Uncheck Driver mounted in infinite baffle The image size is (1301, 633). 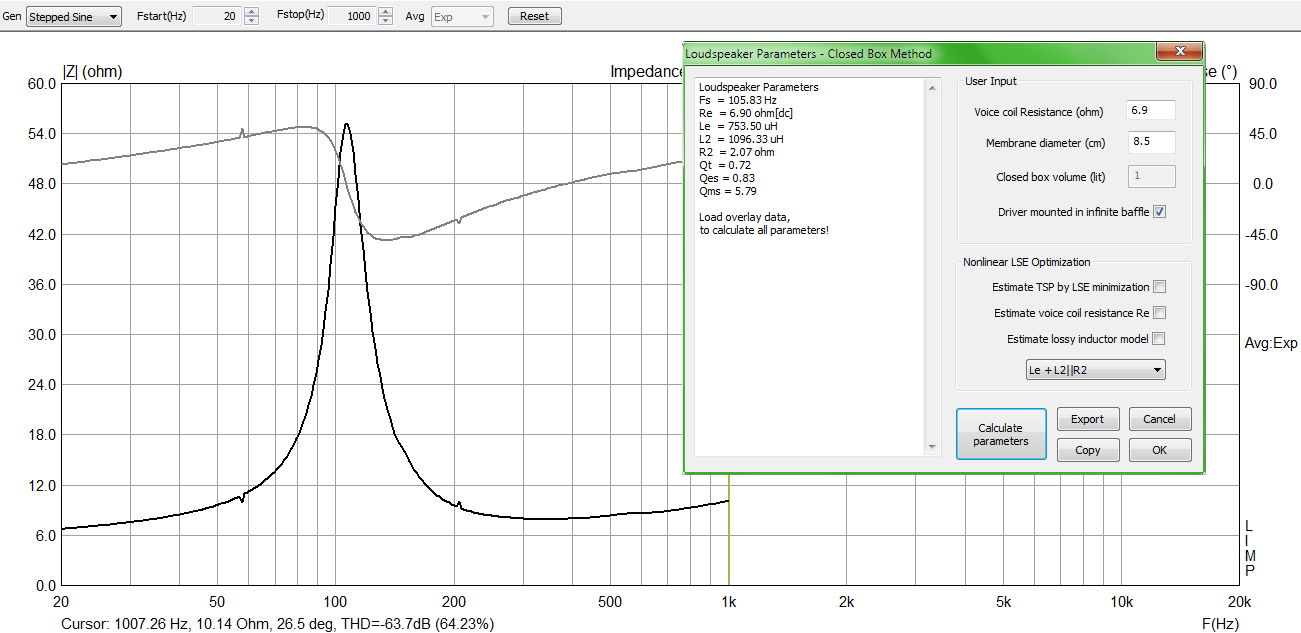pos(1159,212)
